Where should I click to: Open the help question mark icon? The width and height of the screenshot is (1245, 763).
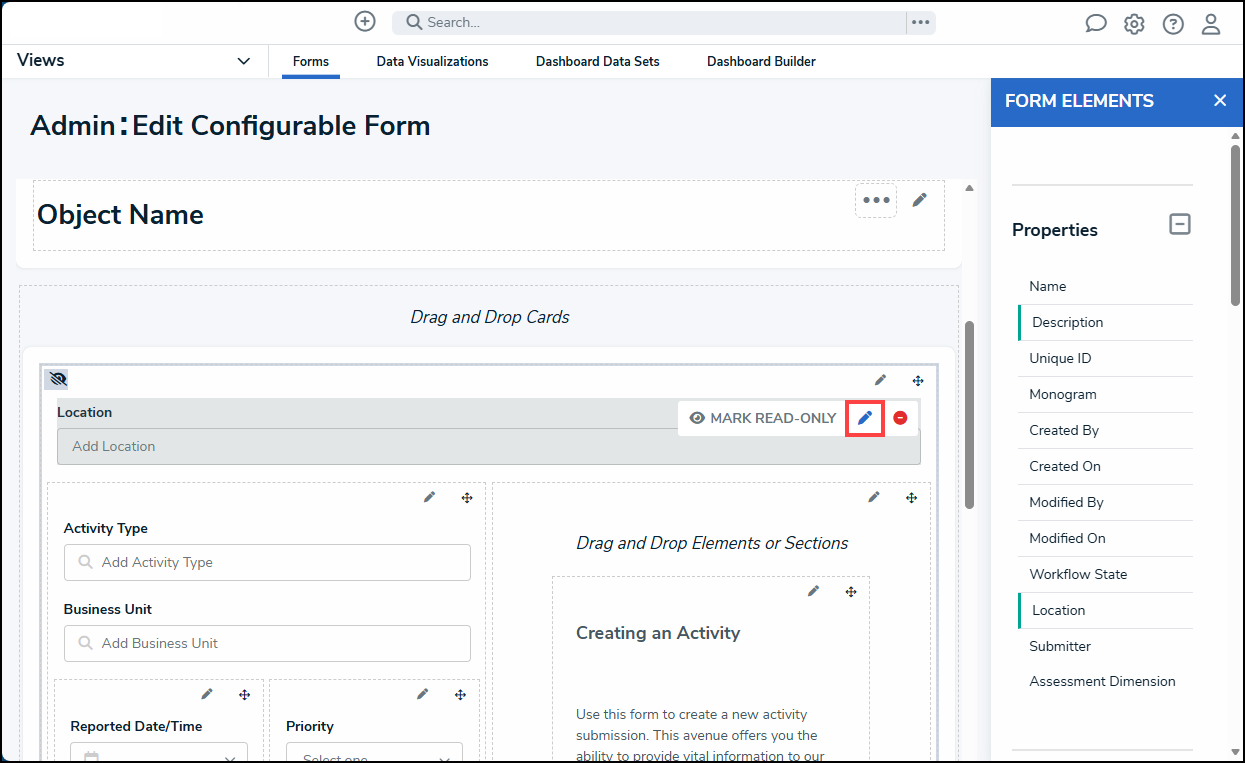tap(1173, 24)
